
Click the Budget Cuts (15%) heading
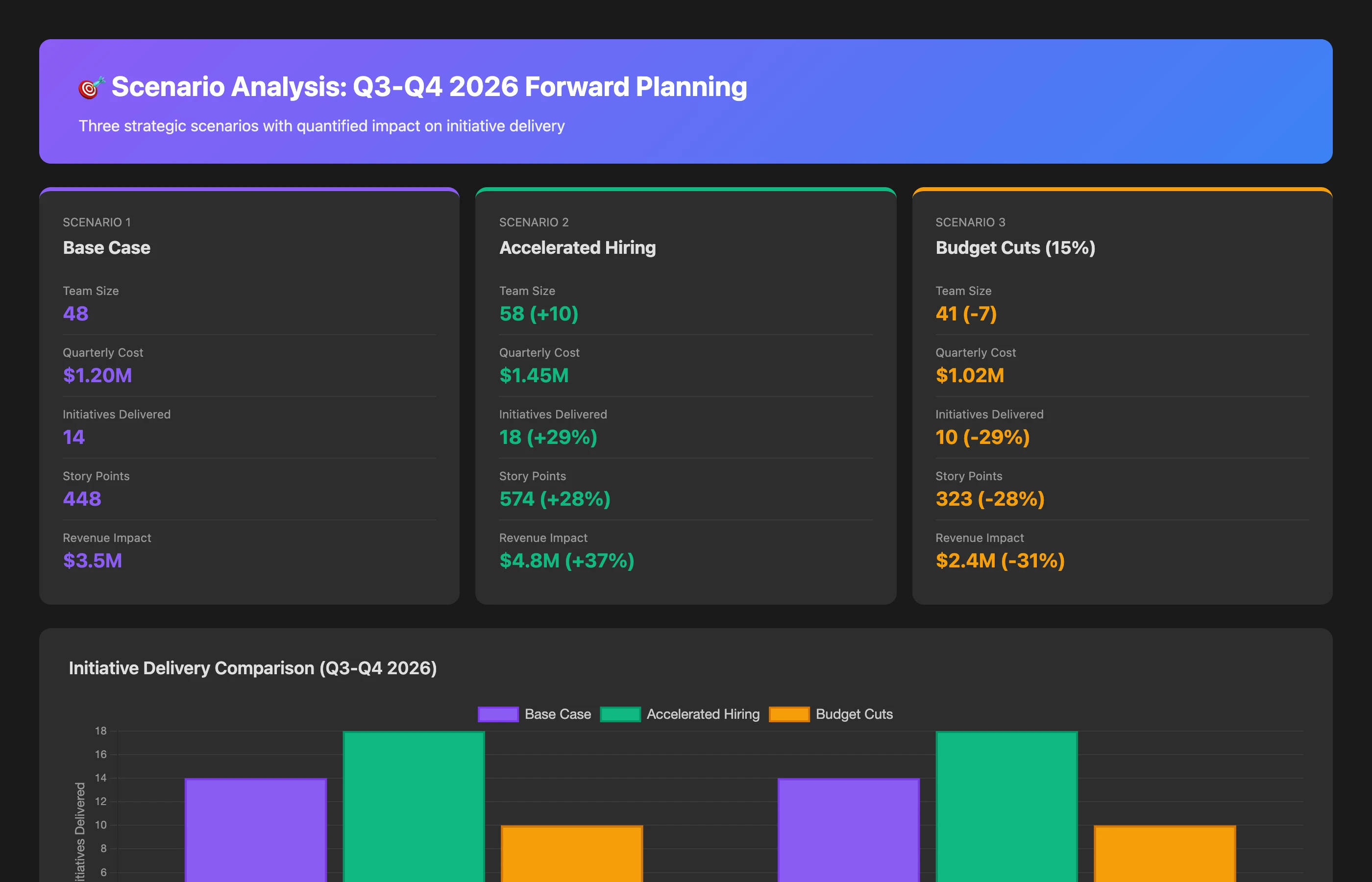pos(1015,247)
